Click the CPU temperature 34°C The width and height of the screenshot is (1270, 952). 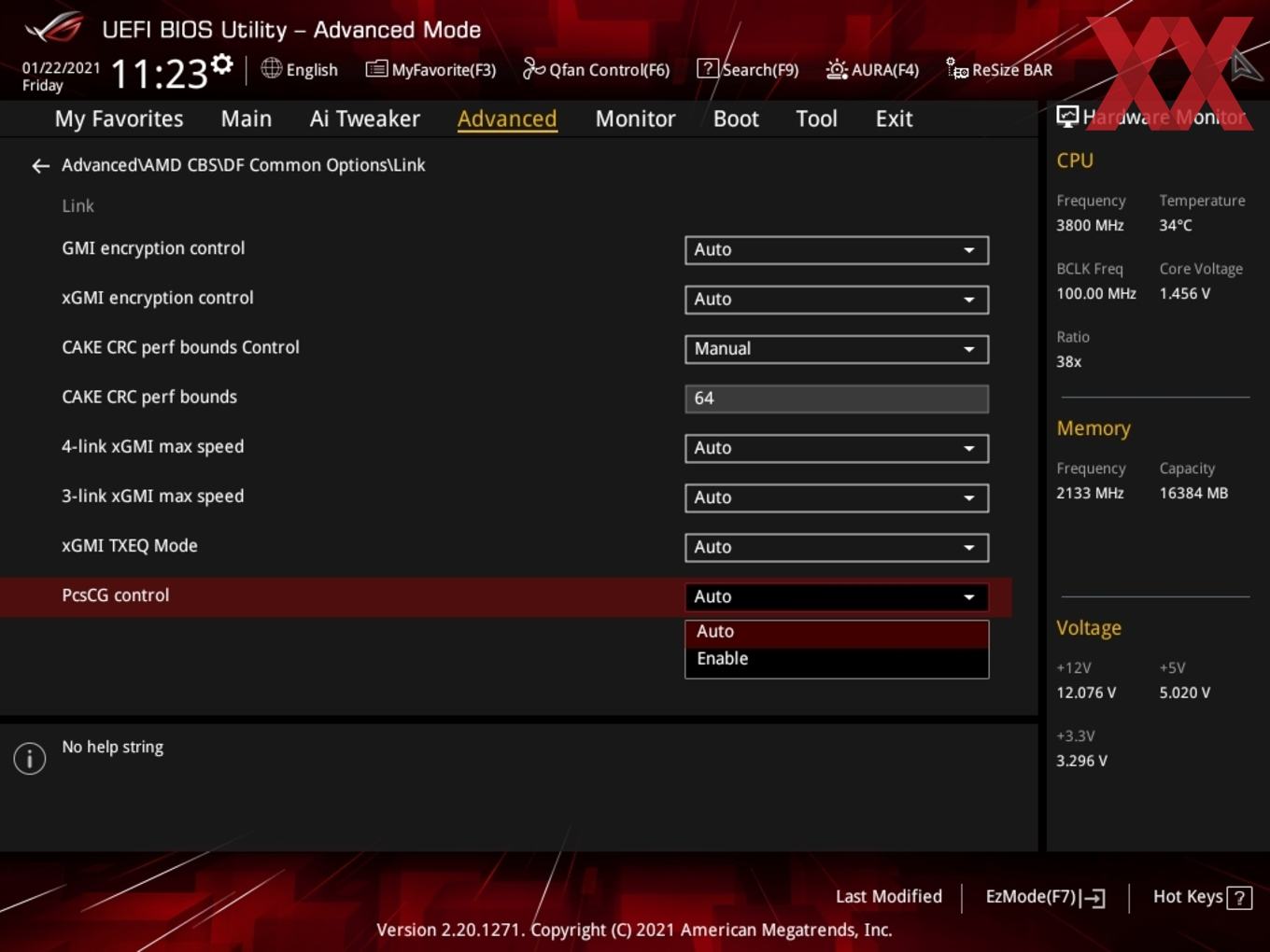(x=1176, y=226)
